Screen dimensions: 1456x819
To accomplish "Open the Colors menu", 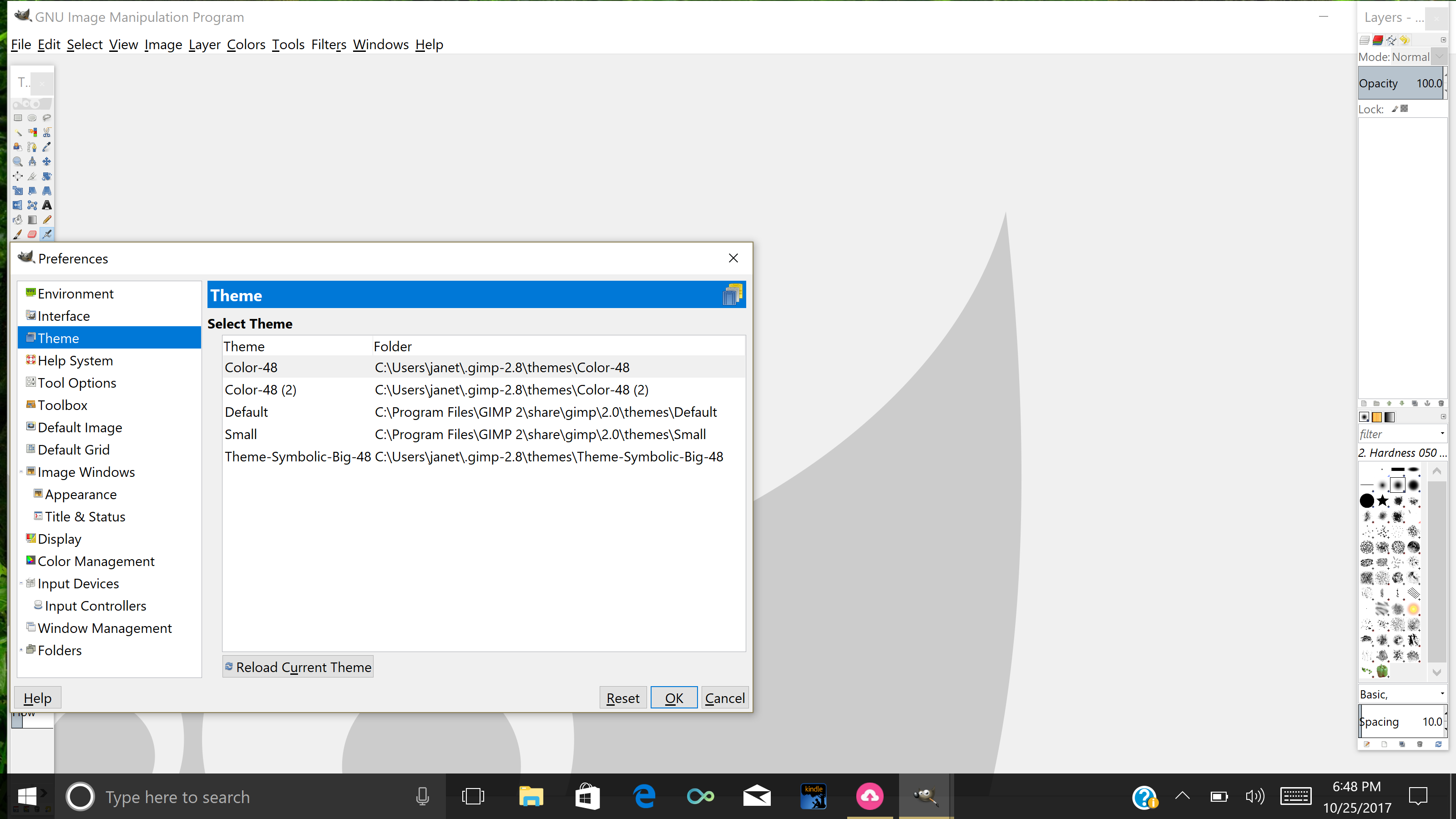I will 246,44.
